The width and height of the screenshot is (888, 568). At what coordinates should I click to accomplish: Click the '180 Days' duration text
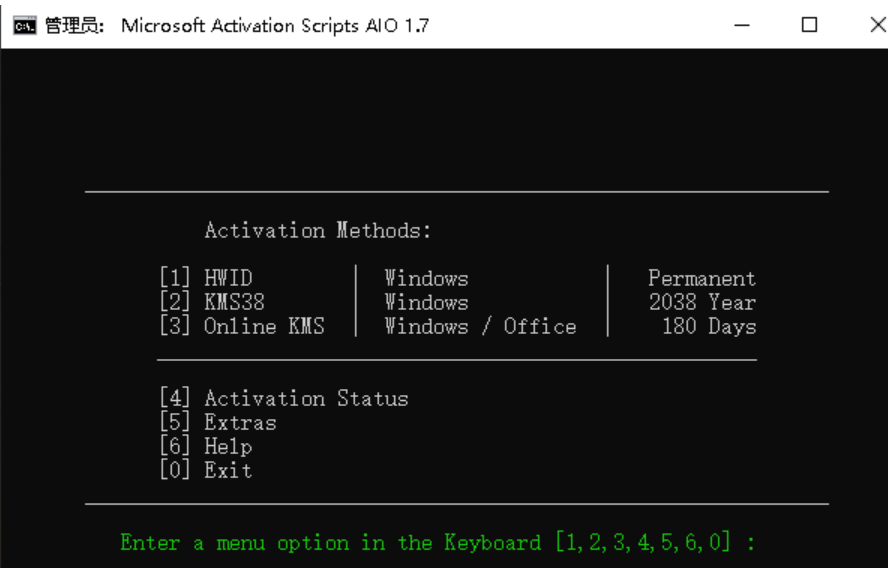pyautogui.click(x=708, y=327)
